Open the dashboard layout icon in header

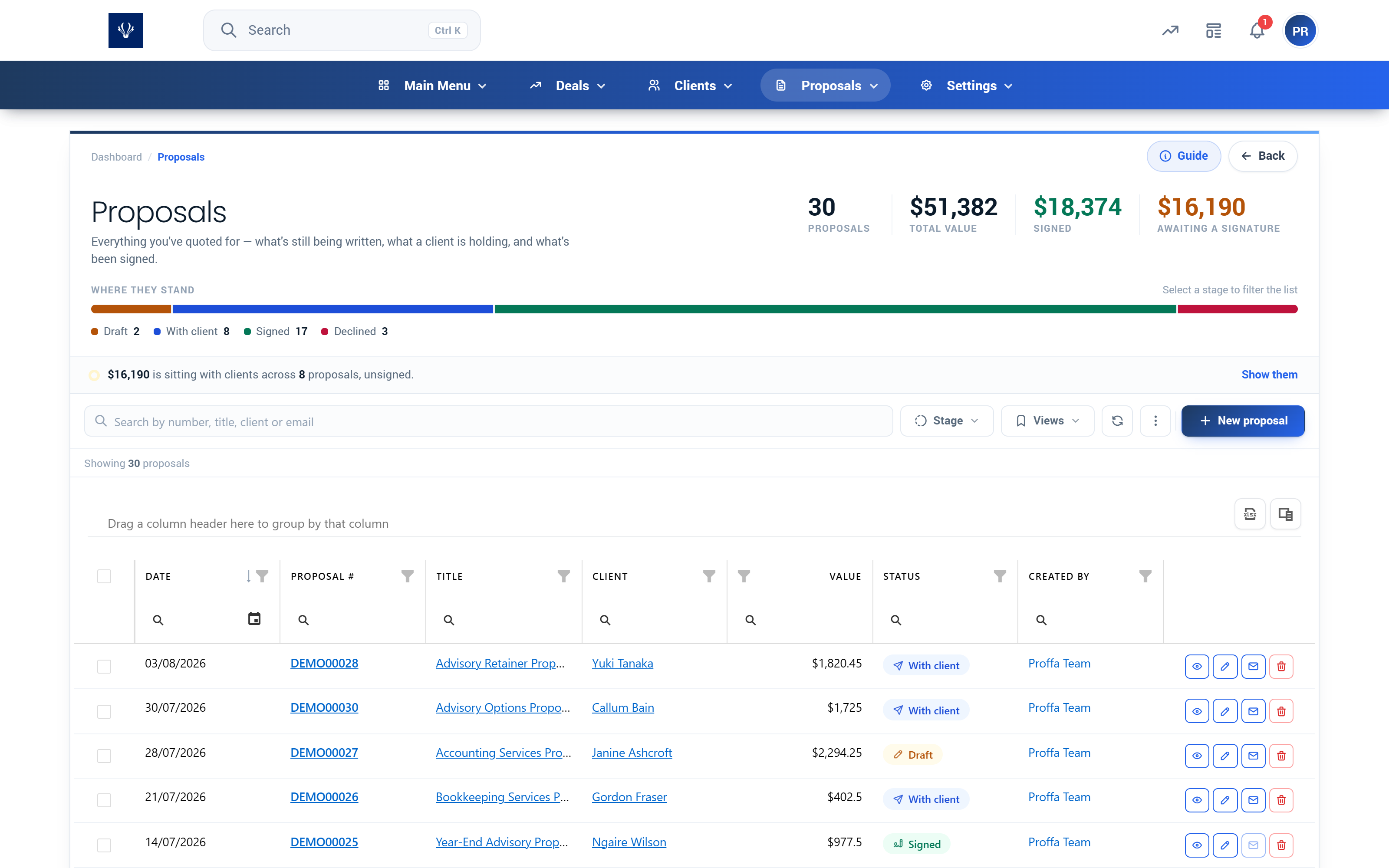[1213, 30]
